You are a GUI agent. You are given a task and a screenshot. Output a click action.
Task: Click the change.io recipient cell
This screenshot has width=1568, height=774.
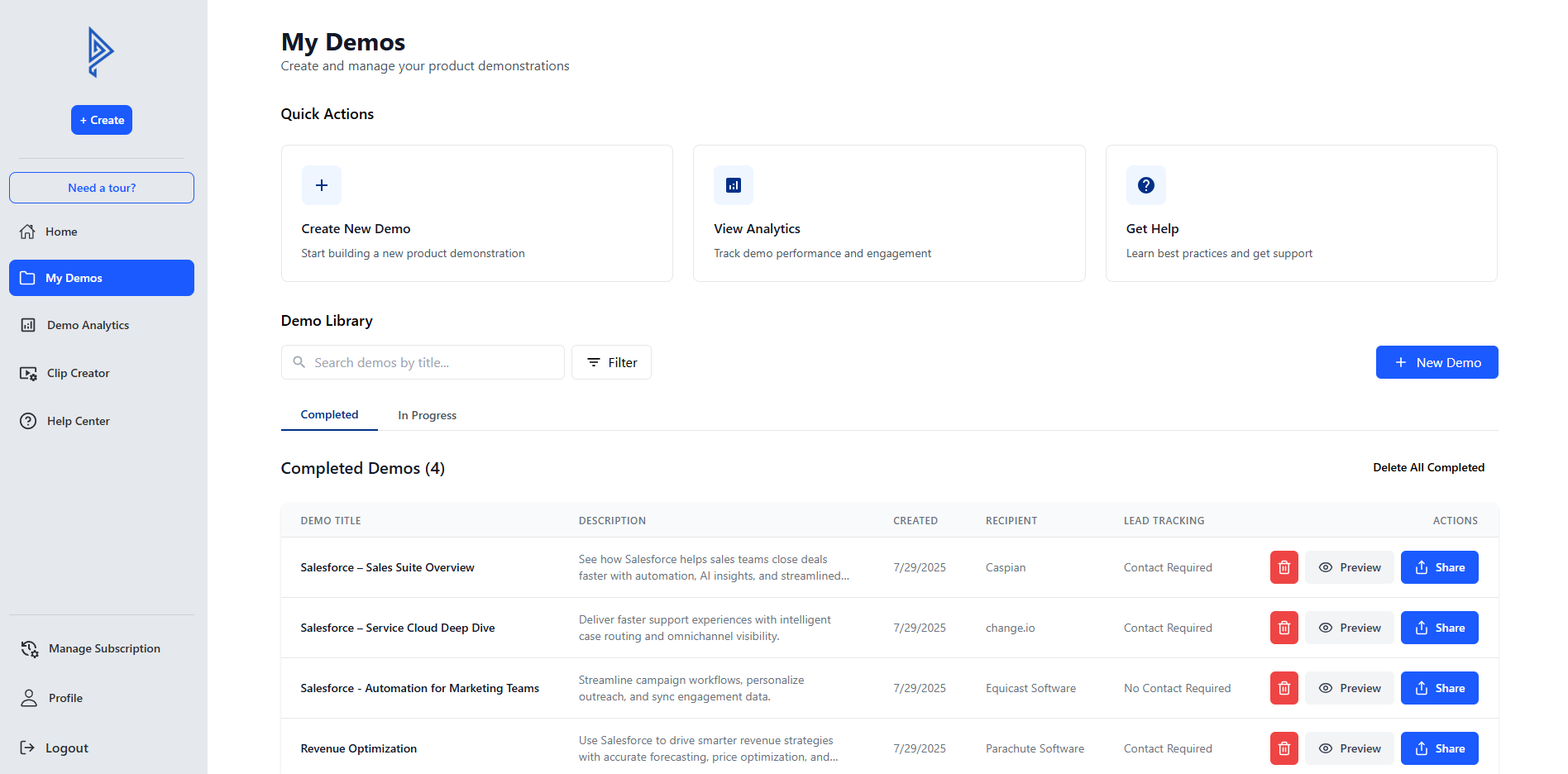[1010, 628]
